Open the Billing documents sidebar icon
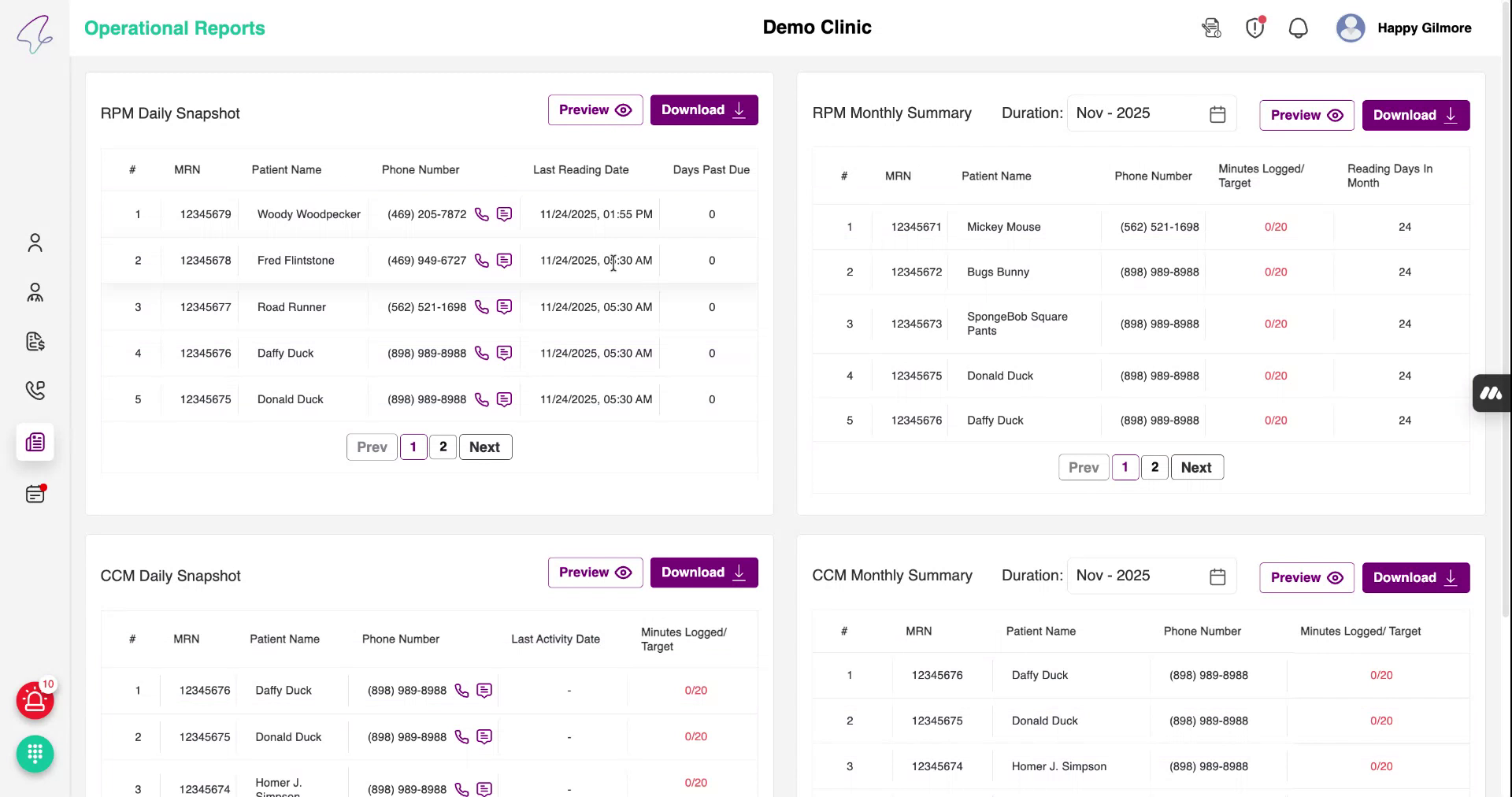1512x797 pixels. coord(35,342)
